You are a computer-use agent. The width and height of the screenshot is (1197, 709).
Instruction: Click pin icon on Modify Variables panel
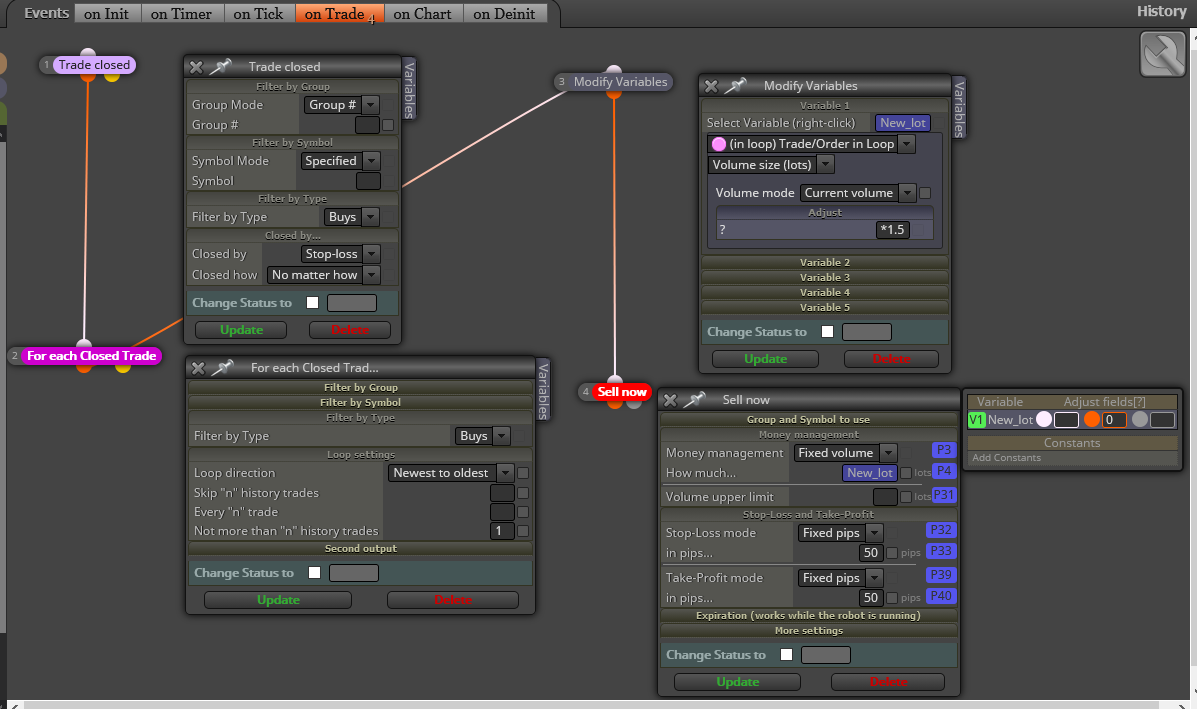tap(735, 86)
